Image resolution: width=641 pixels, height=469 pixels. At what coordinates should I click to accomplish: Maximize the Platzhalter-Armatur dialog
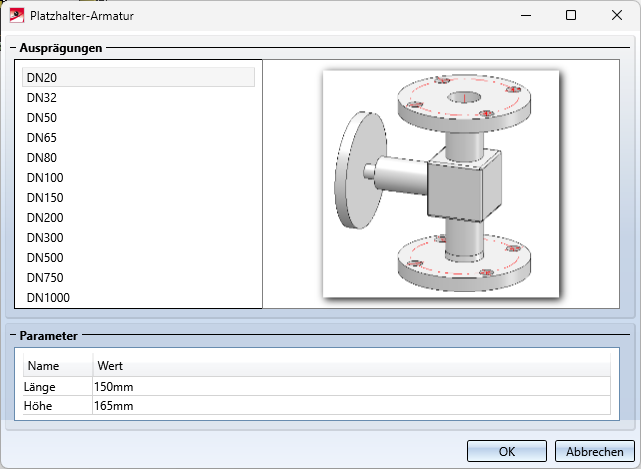pyautogui.click(x=571, y=16)
